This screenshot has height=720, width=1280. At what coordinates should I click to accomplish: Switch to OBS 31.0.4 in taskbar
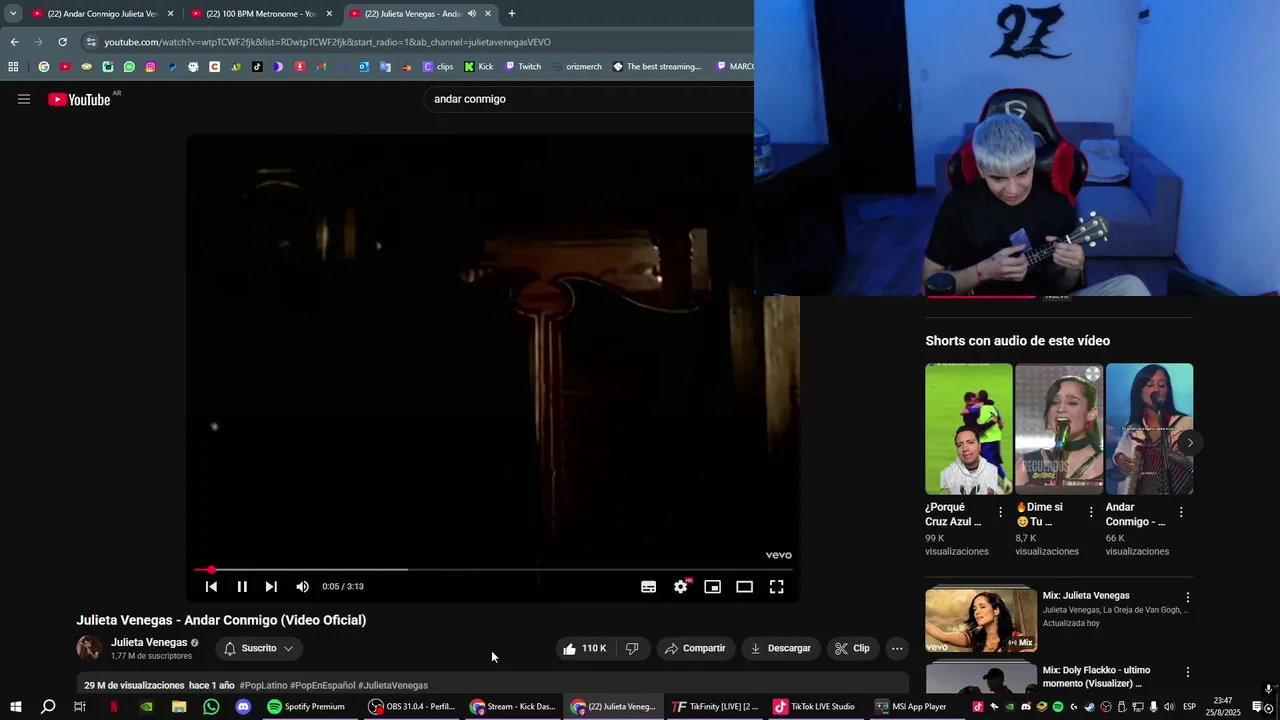411,707
